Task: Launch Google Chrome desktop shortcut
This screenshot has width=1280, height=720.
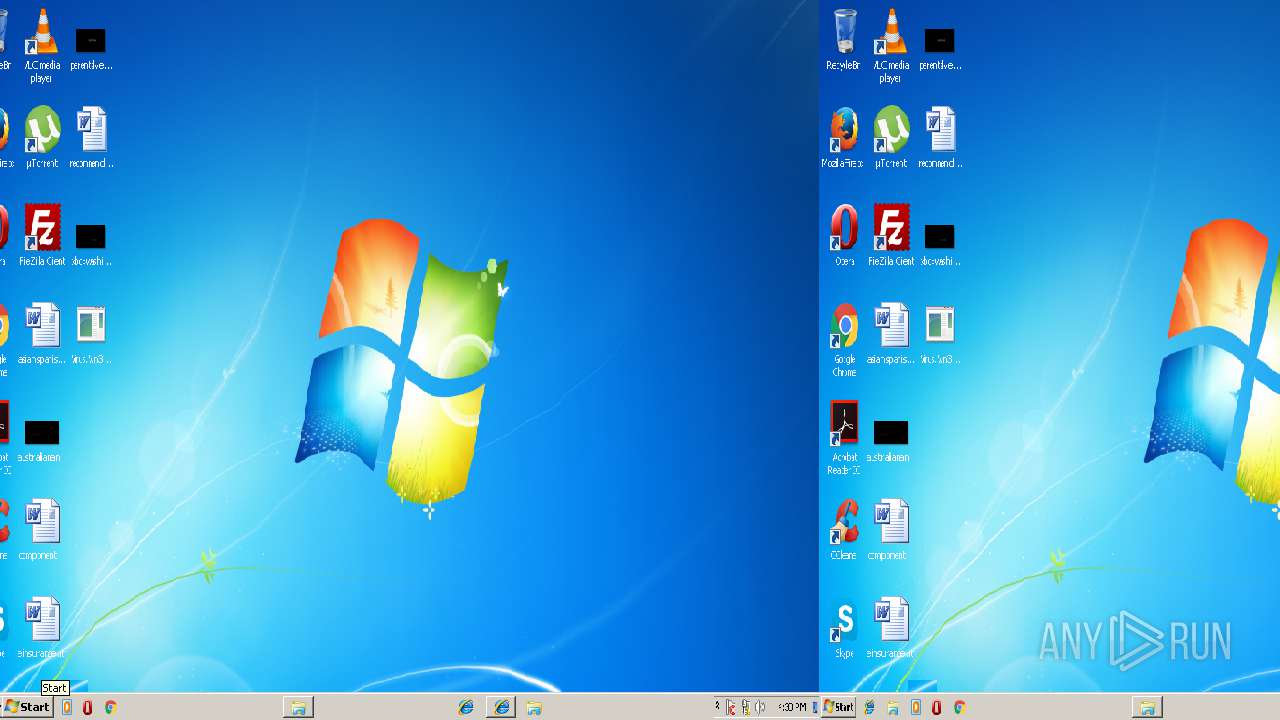Action: 844,340
